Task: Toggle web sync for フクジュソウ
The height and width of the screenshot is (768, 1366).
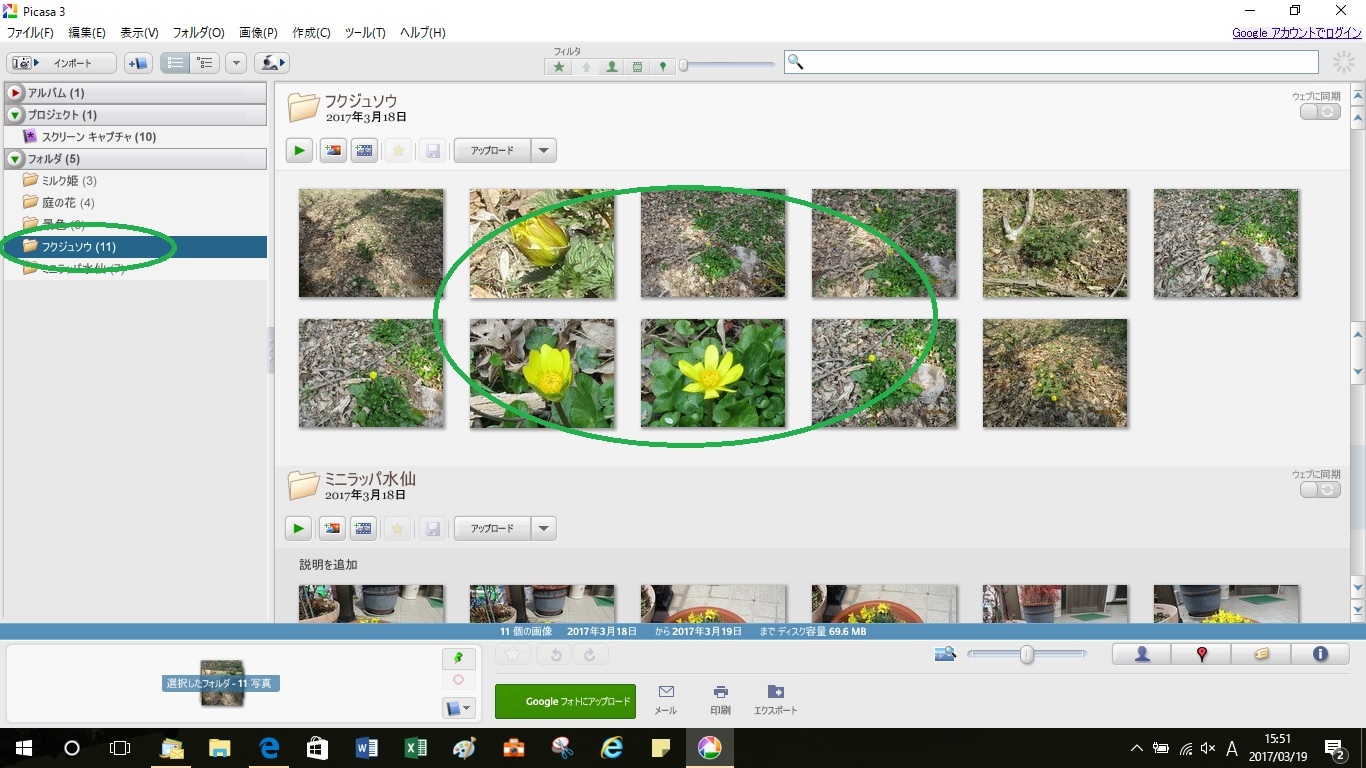Action: (x=1320, y=112)
